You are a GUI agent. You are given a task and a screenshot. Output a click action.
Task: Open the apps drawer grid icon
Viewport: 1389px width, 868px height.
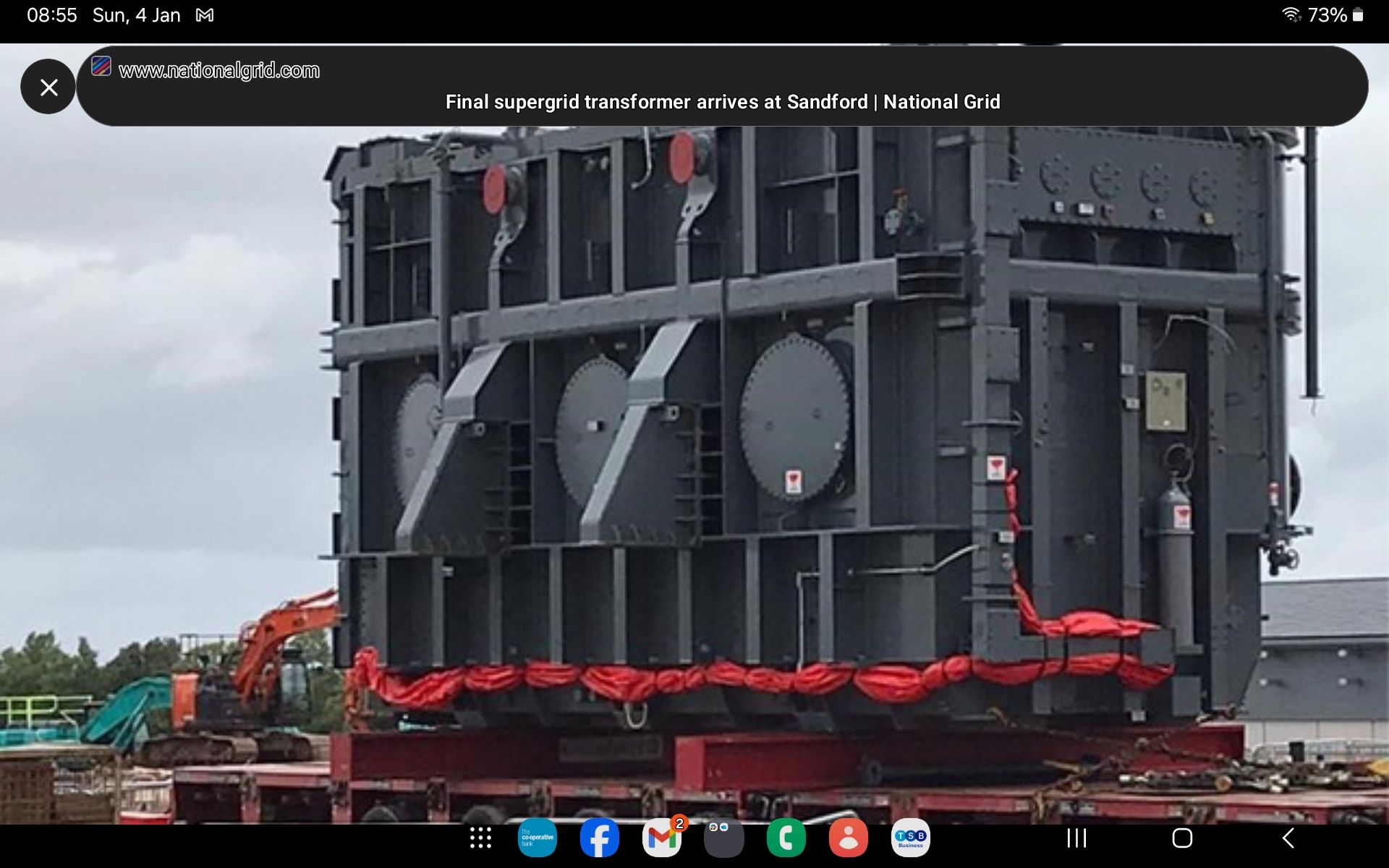(480, 838)
